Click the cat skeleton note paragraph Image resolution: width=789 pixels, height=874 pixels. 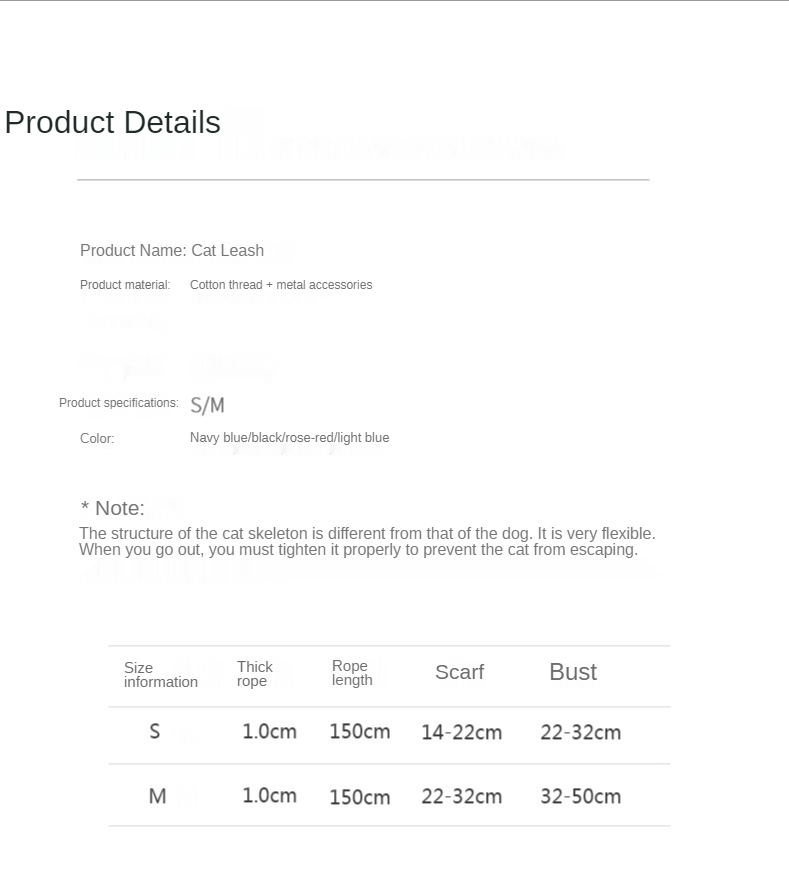tap(367, 541)
